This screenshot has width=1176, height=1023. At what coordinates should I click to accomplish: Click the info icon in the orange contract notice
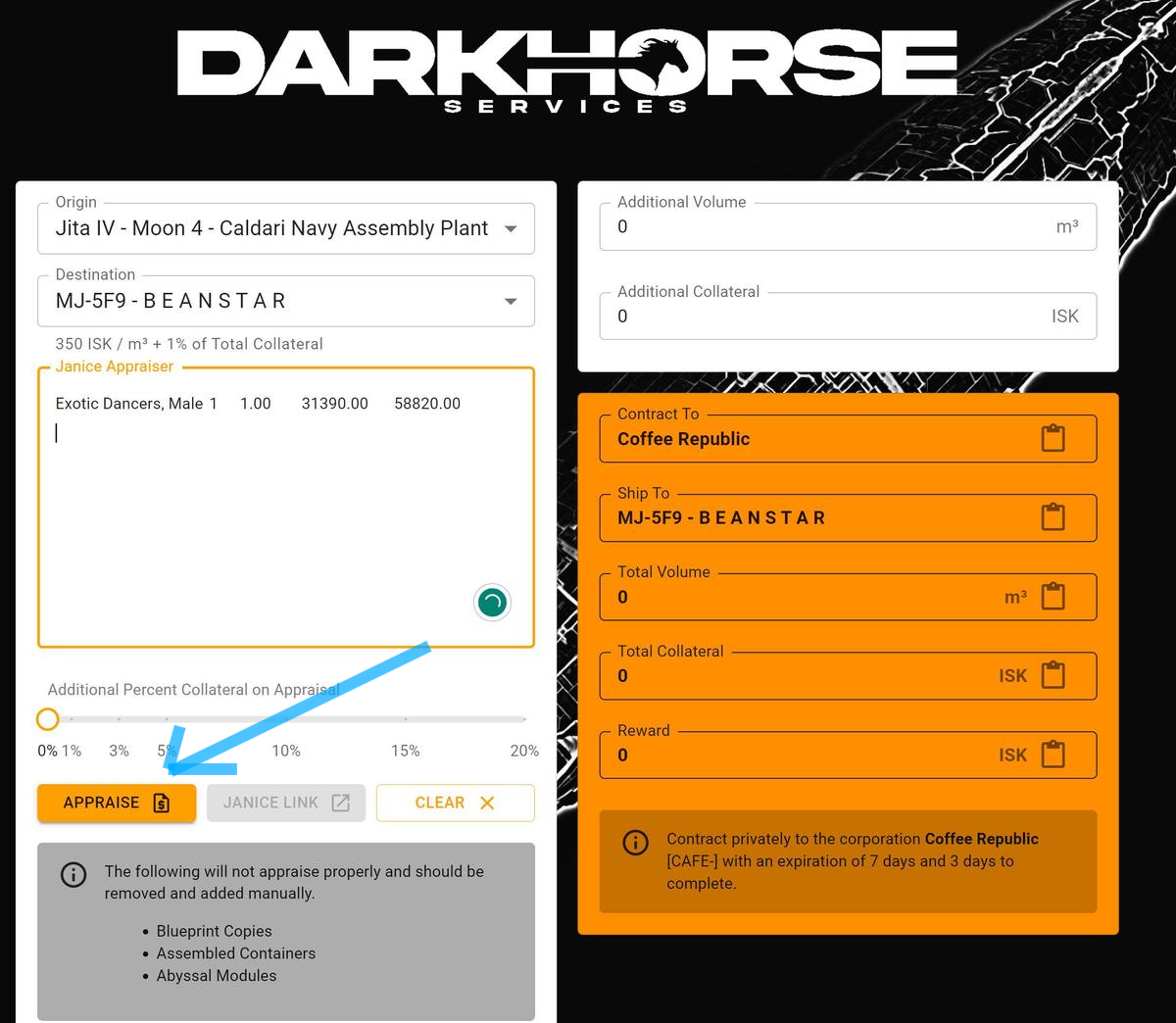pyautogui.click(x=635, y=842)
